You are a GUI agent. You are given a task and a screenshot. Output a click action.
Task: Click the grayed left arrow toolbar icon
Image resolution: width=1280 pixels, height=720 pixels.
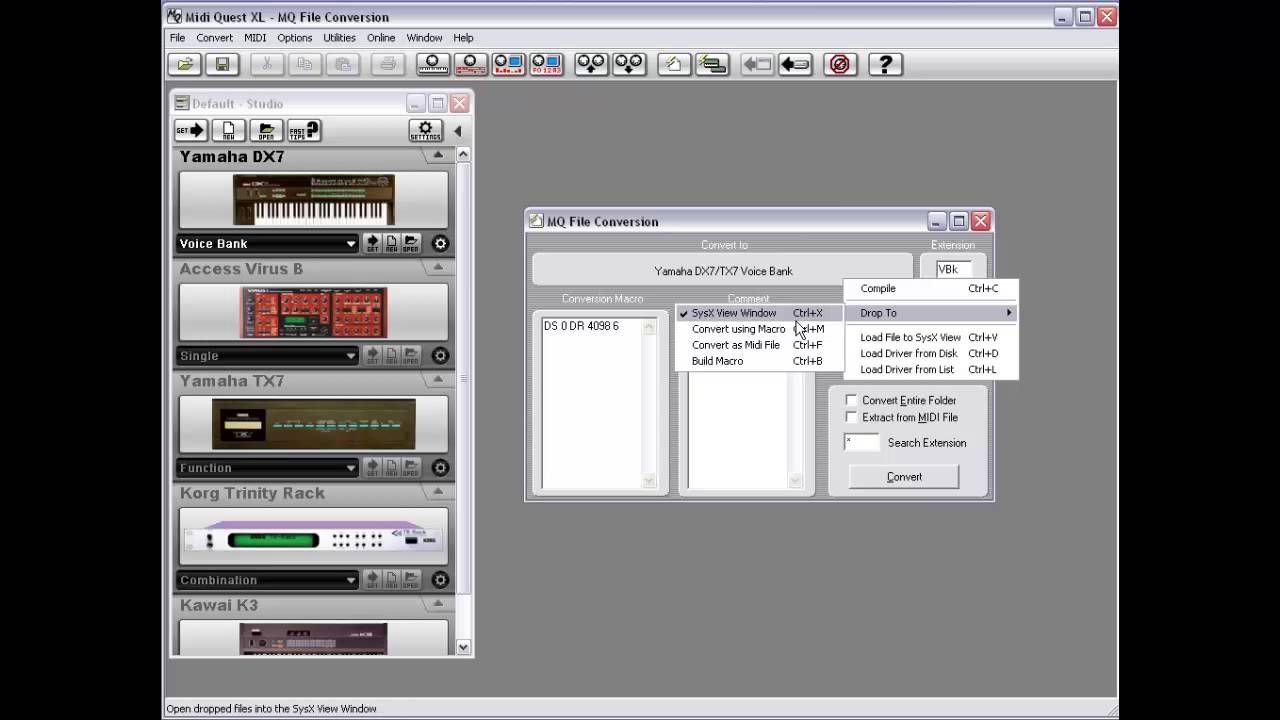[757, 64]
